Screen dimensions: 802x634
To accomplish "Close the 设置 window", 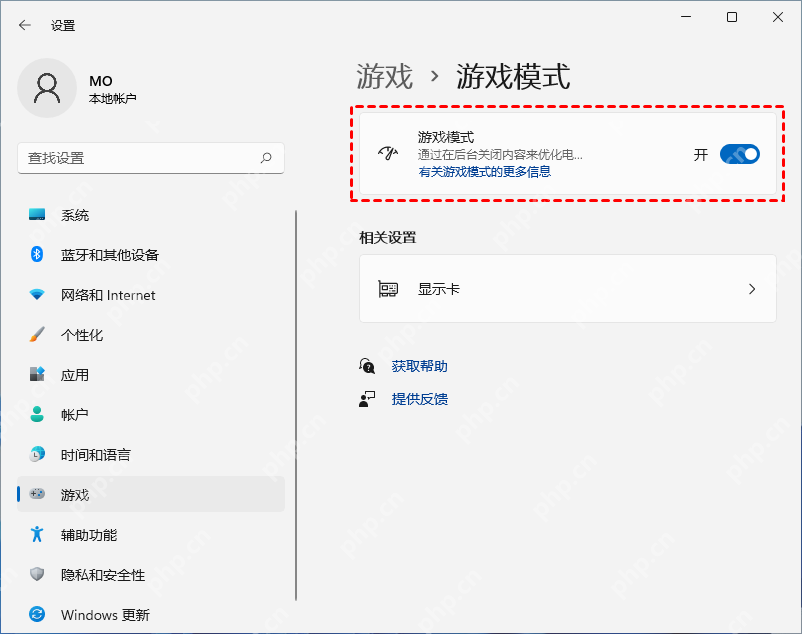I will 778,17.
